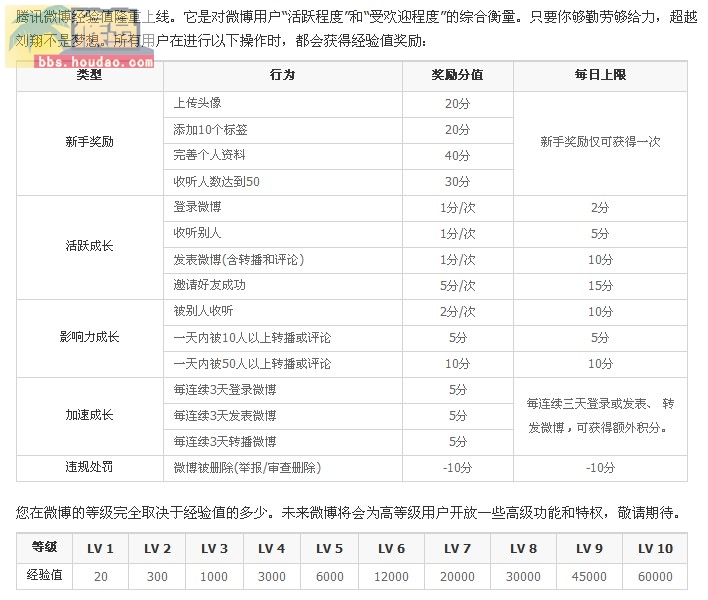Select the '上传头像' row text
This screenshot has width=708, height=600.
[x=197, y=103]
